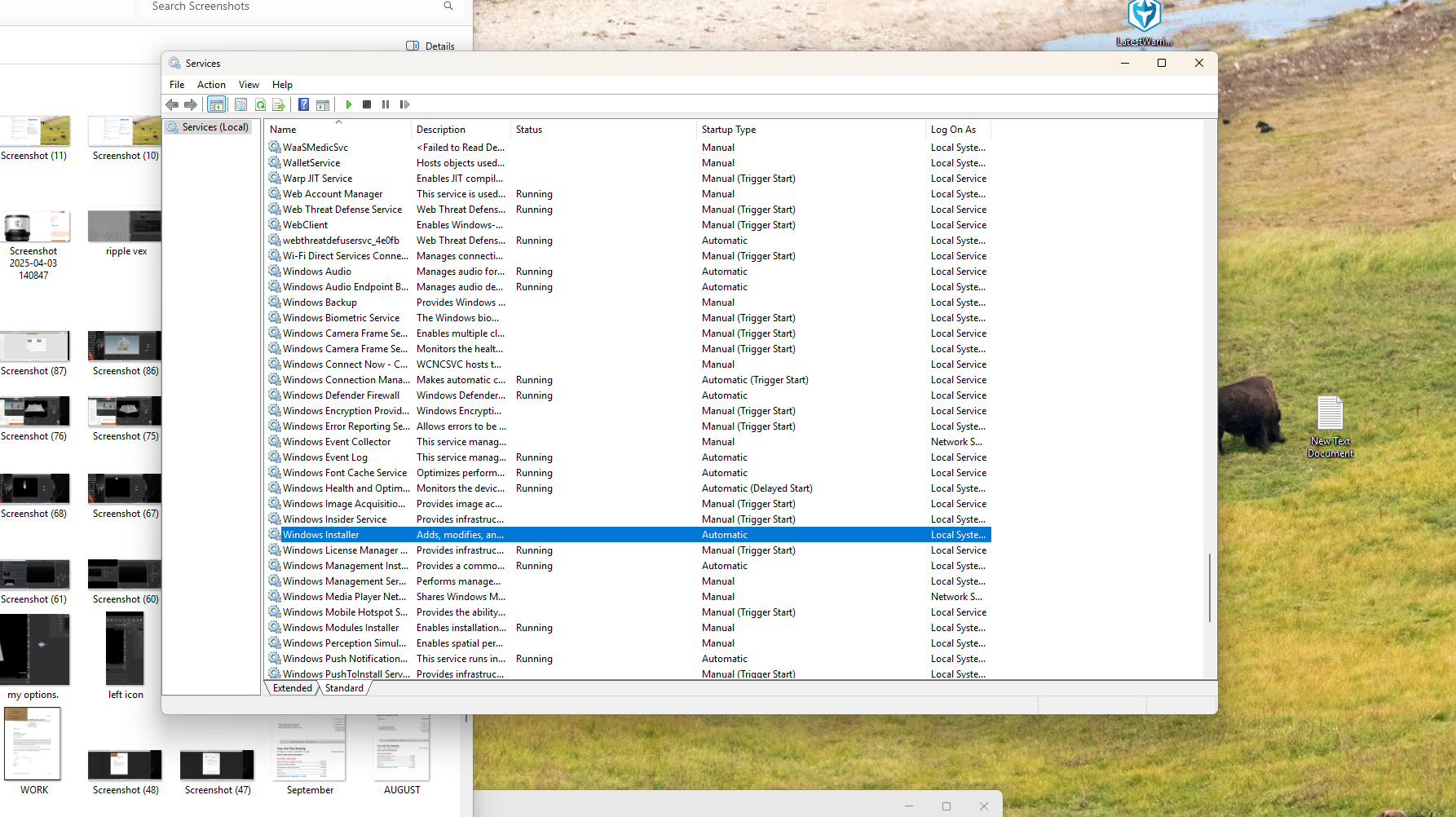The width and height of the screenshot is (1456, 817).
Task: Click the gear icon beside Windows Installer
Action: click(275, 535)
